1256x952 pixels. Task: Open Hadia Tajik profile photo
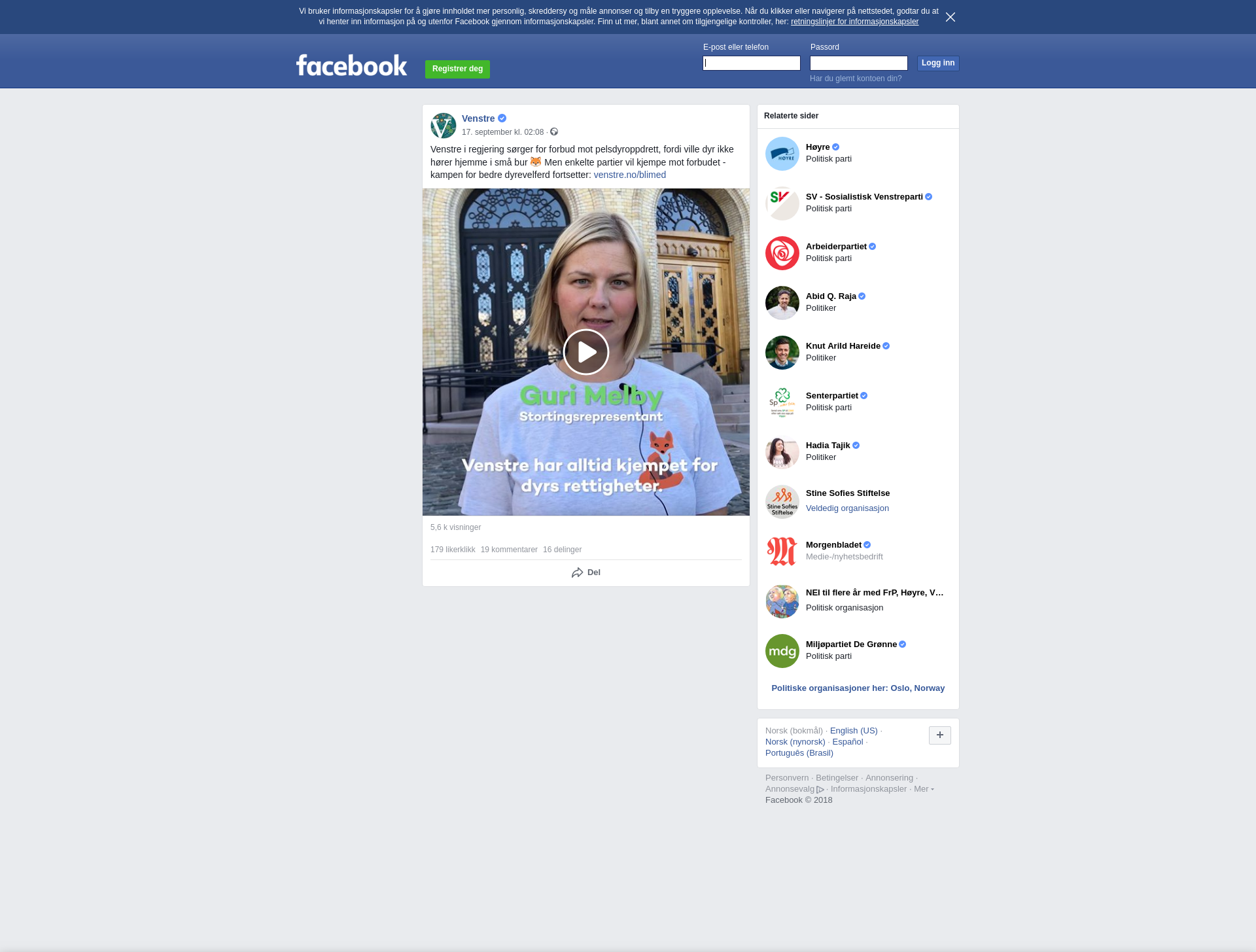(782, 452)
